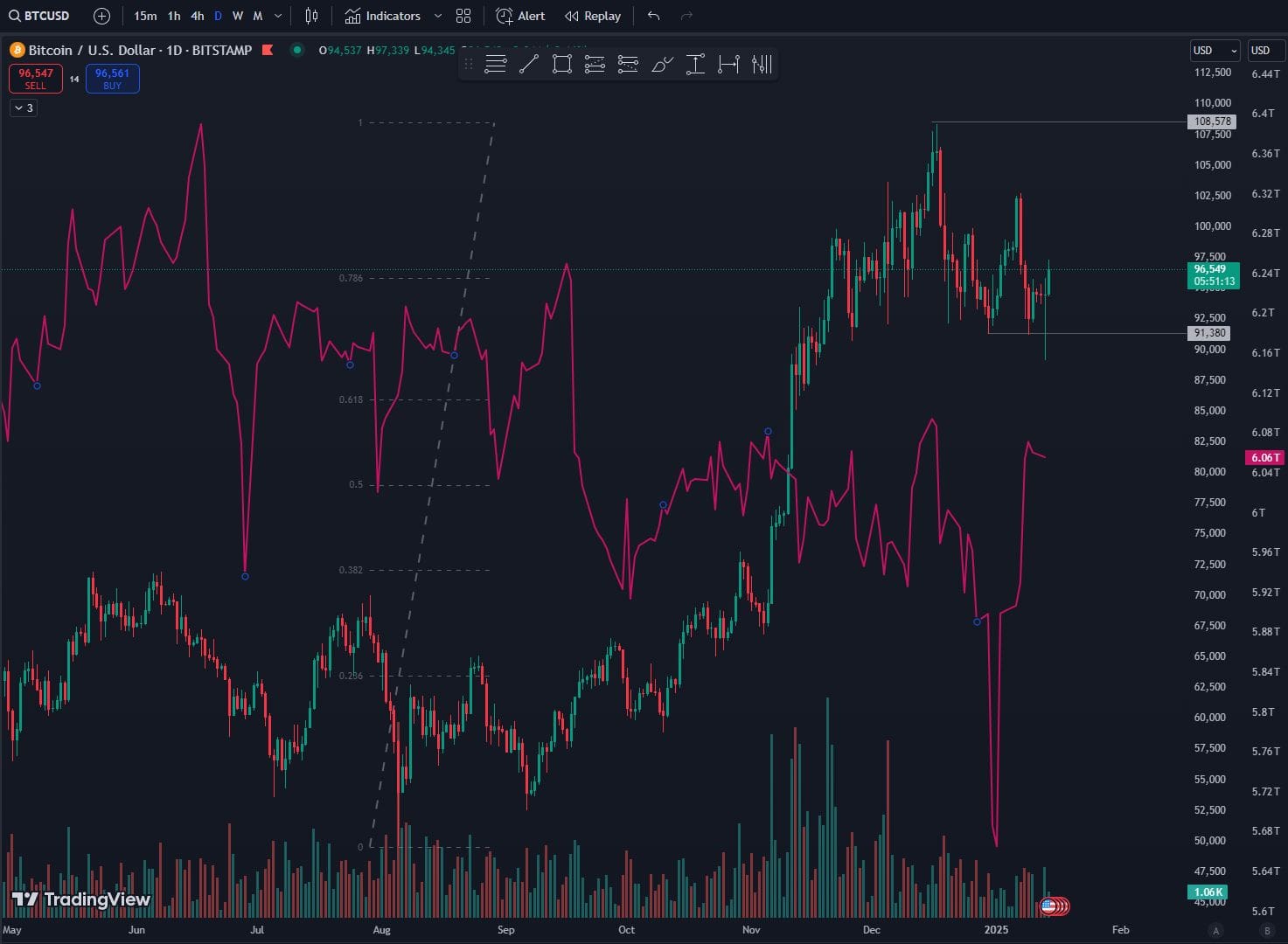Start bar Replay mode
1288x944 pixels.
click(593, 16)
